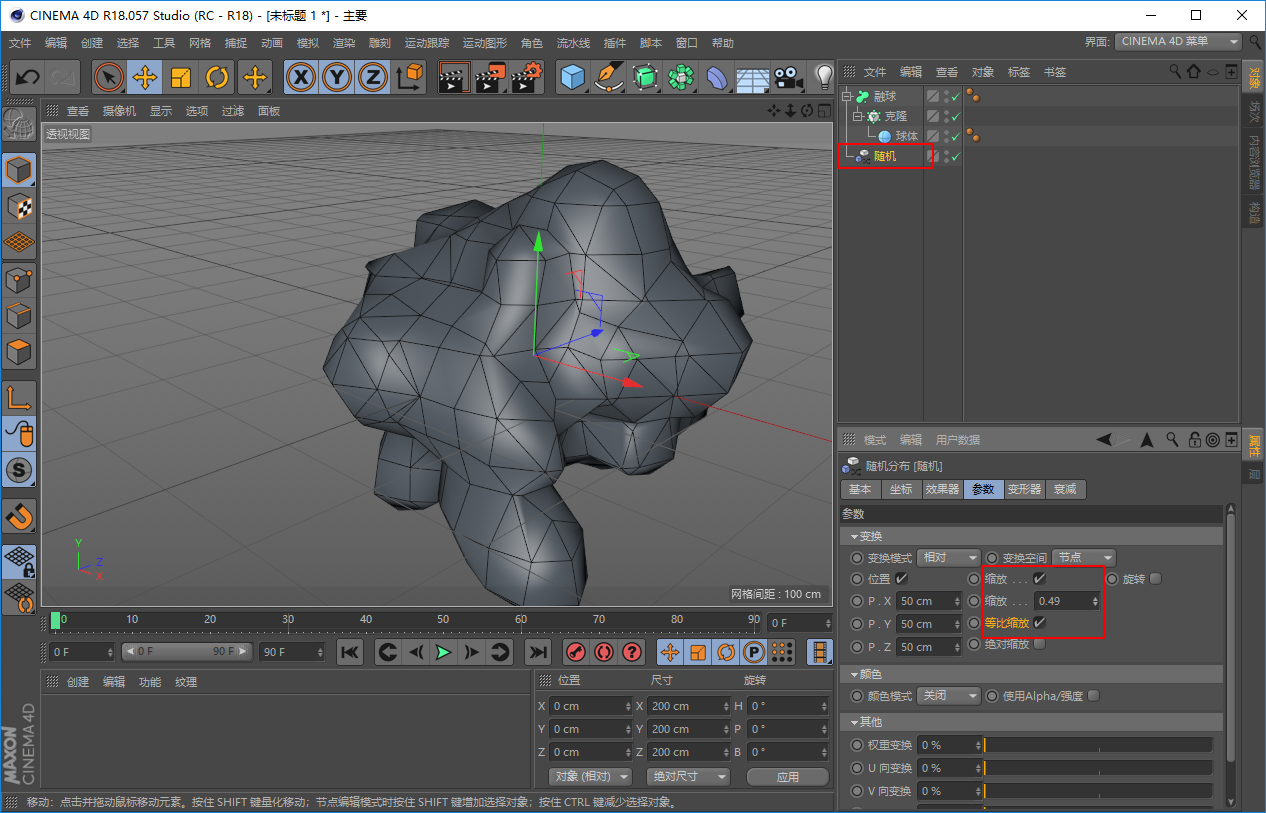
Task: Select the 克隆 object in tree
Action: 896,116
